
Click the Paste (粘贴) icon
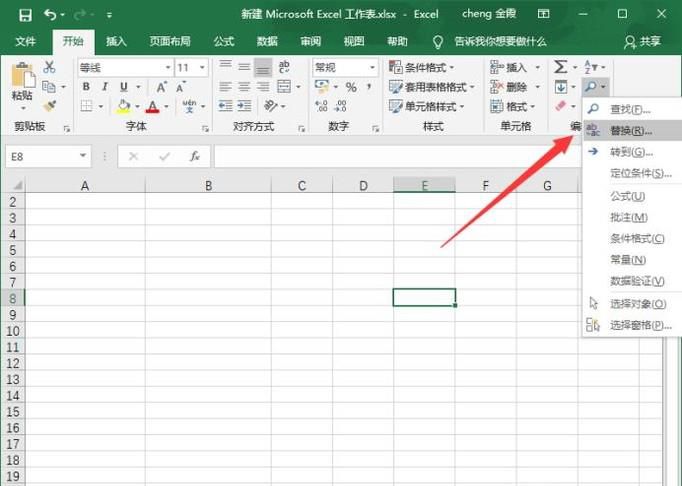(21, 80)
